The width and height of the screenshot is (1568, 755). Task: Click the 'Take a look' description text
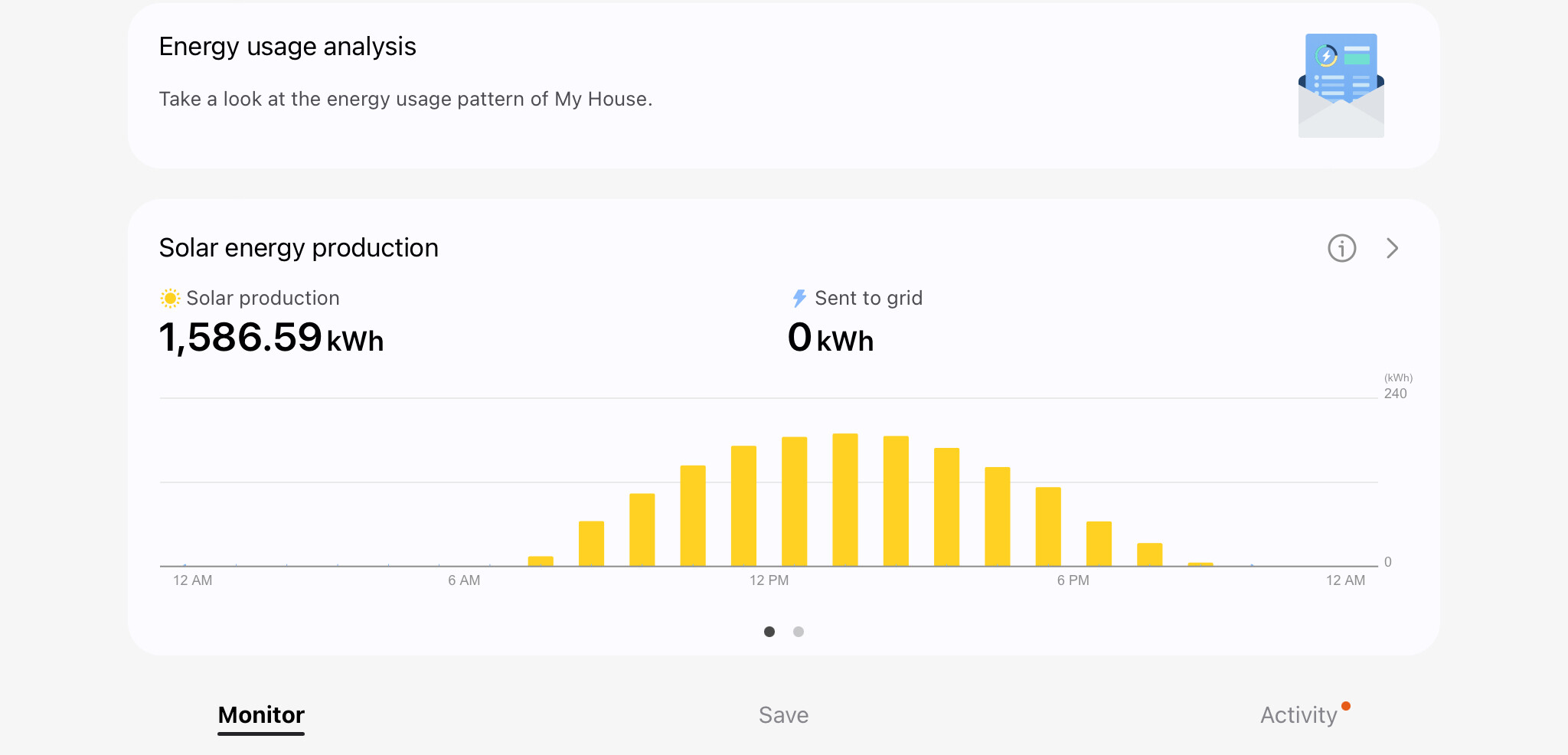pos(405,99)
